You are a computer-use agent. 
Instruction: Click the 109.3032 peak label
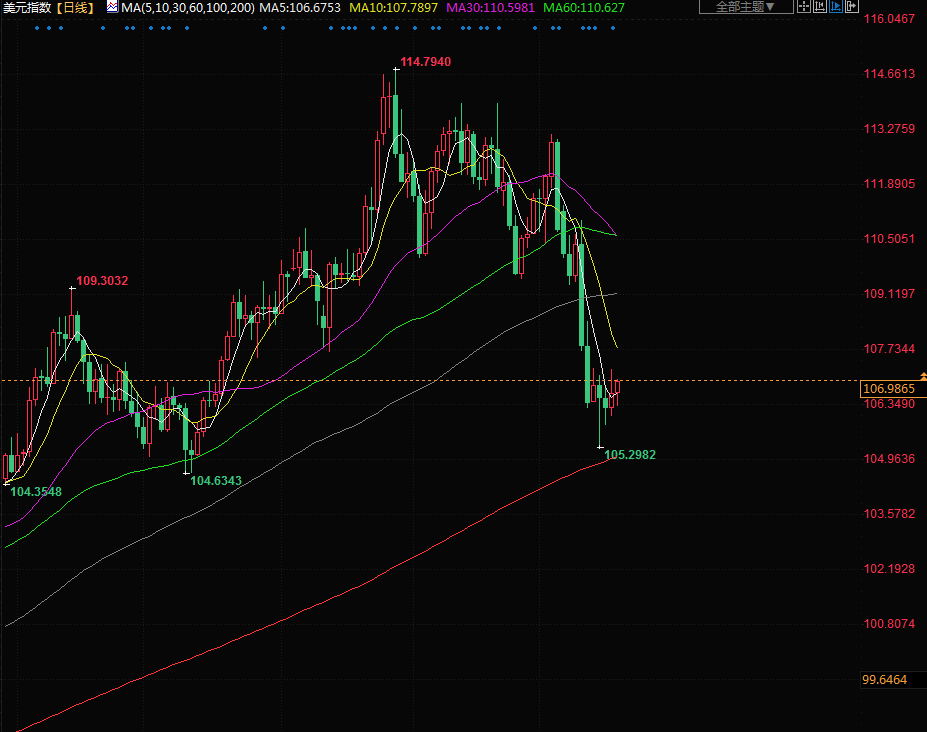(102, 281)
